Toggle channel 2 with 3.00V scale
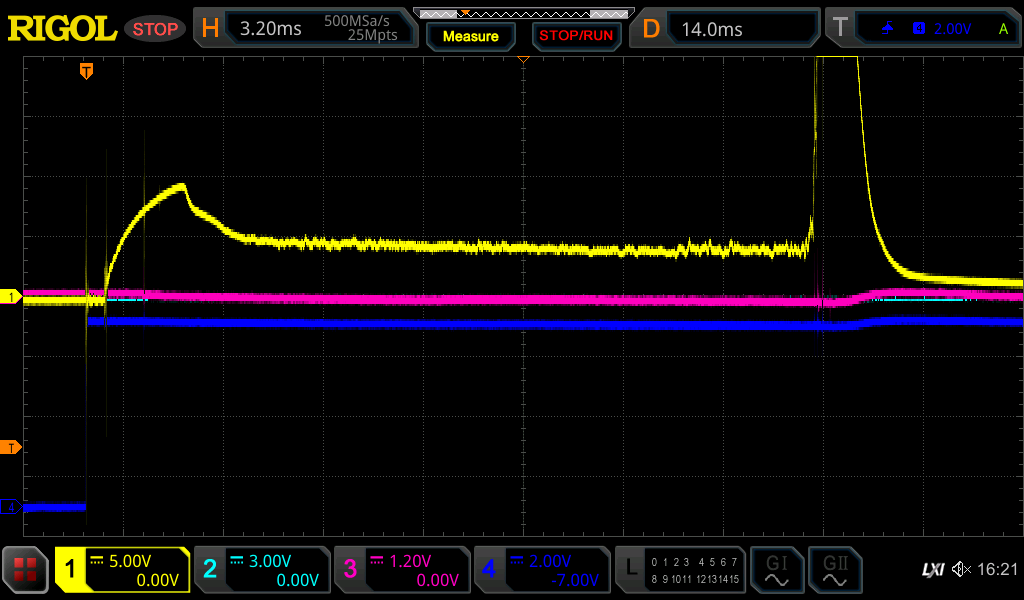 pyautogui.click(x=260, y=570)
